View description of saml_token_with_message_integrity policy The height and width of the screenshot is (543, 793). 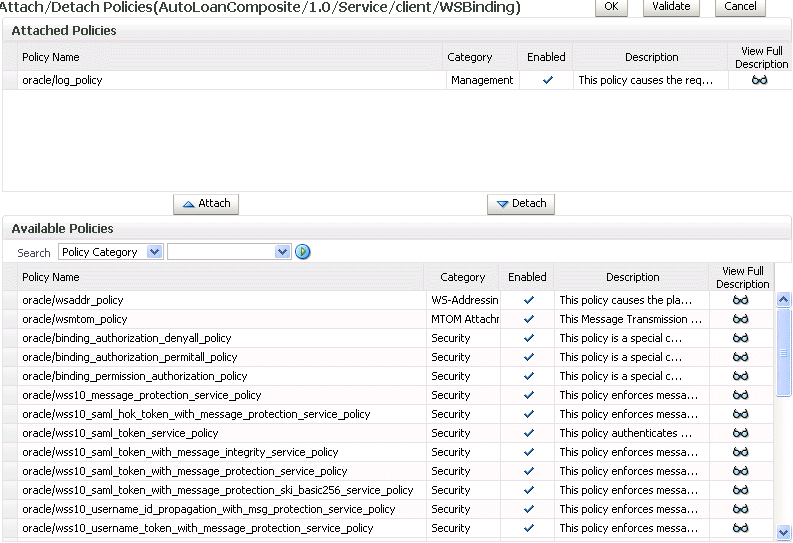(x=740, y=451)
